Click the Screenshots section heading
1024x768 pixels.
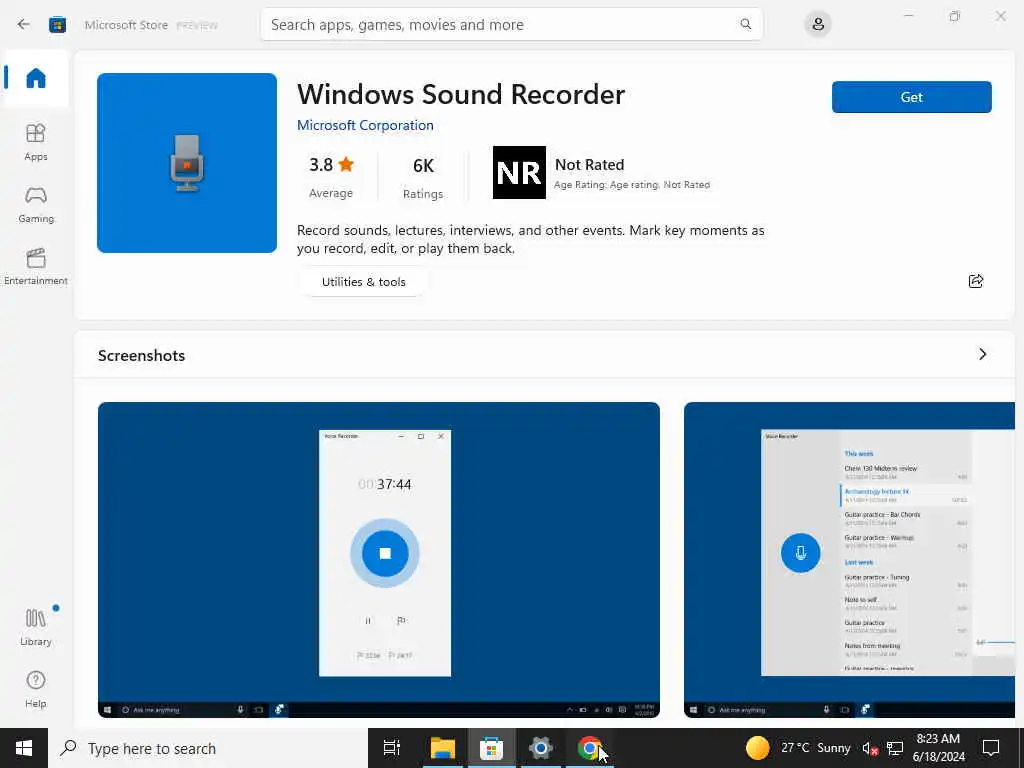coord(142,355)
